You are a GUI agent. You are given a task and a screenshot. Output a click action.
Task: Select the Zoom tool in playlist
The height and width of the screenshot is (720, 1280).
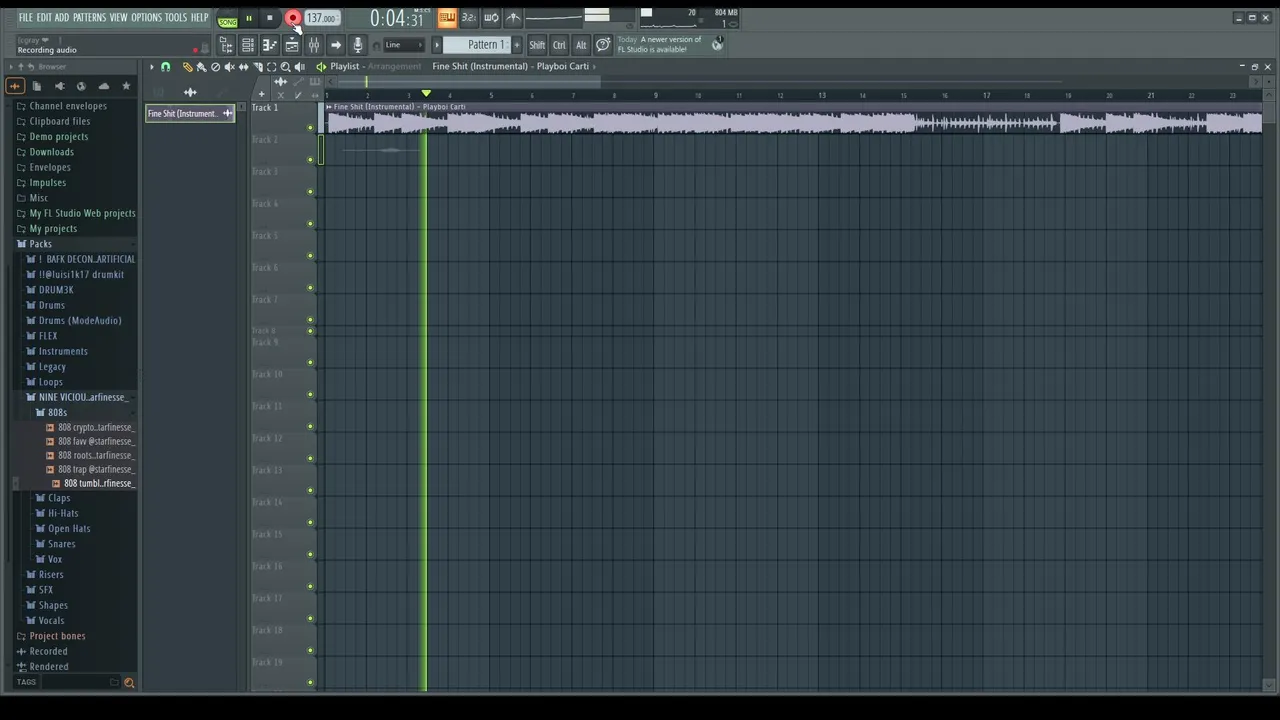[x=285, y=67]
